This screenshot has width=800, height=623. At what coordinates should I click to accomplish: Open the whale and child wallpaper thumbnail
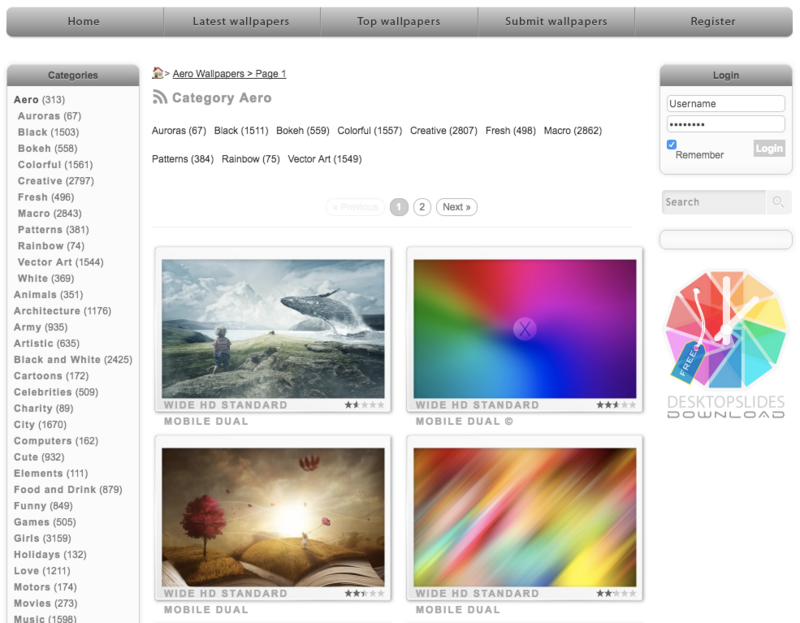[x=273, y=329]
